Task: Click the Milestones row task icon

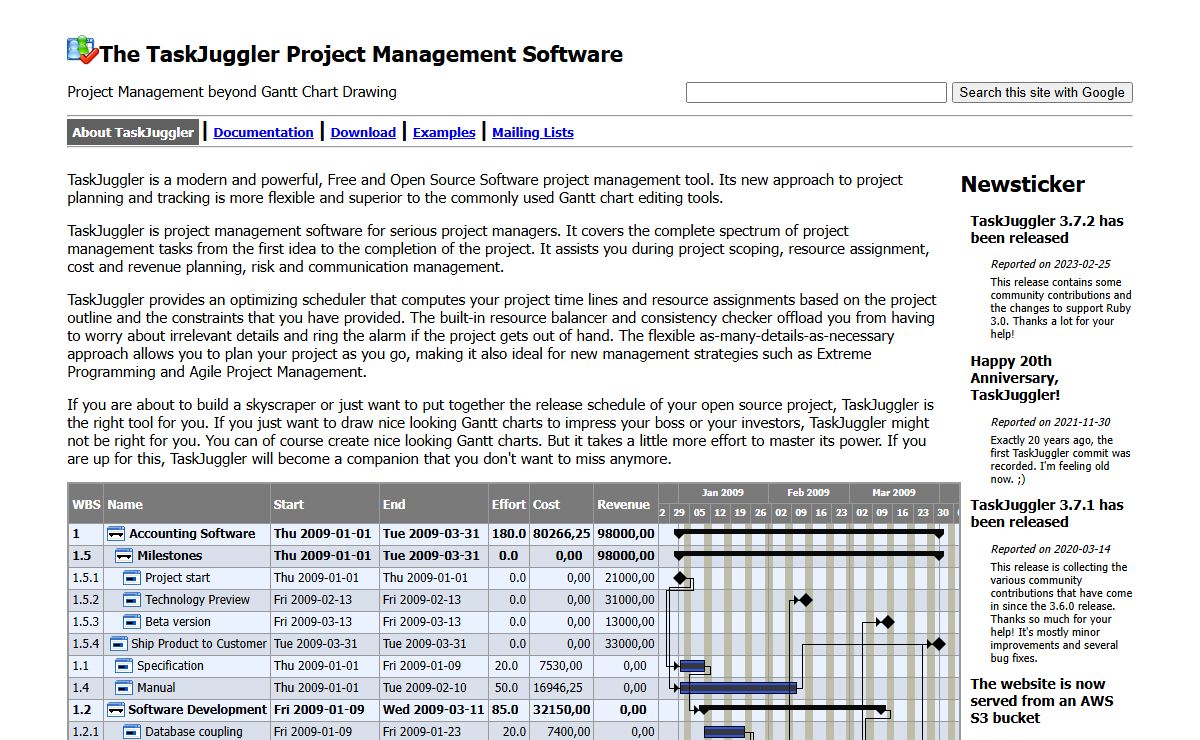Action: (123, 556)
